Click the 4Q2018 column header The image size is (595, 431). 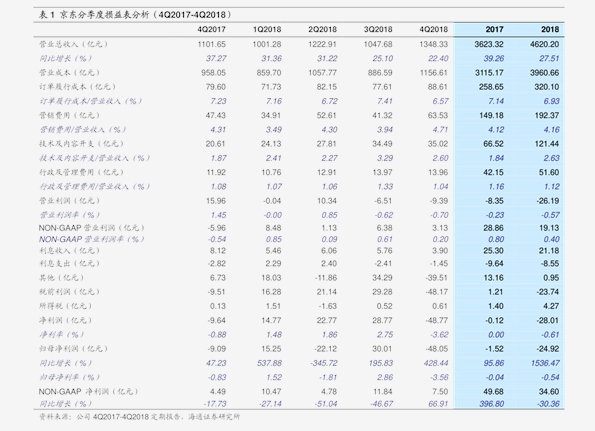(434, 29)
